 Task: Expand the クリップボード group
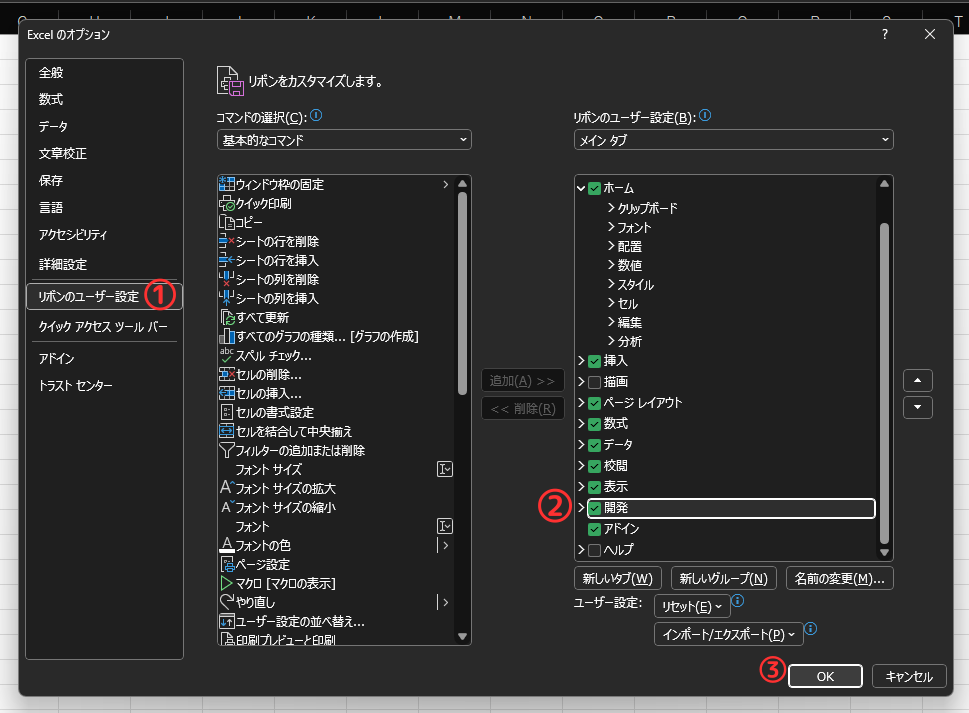(x=611, y=208)
